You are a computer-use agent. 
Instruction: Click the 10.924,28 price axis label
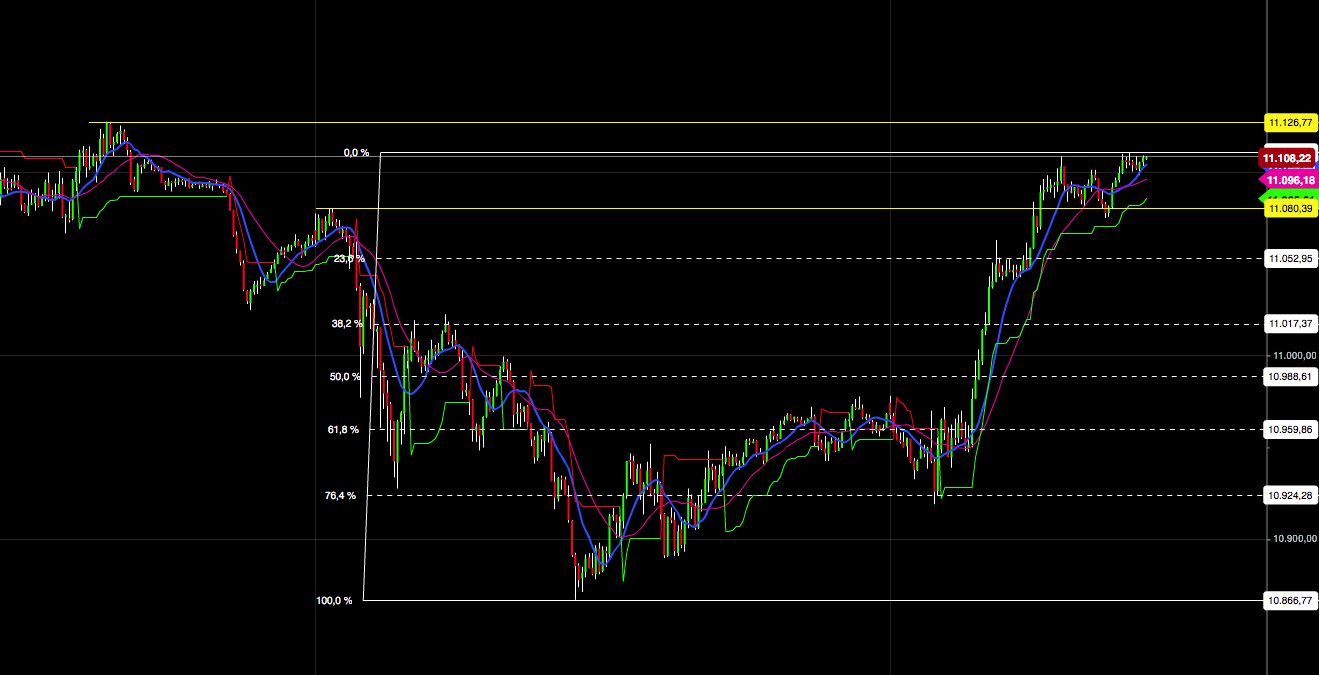1290,495
